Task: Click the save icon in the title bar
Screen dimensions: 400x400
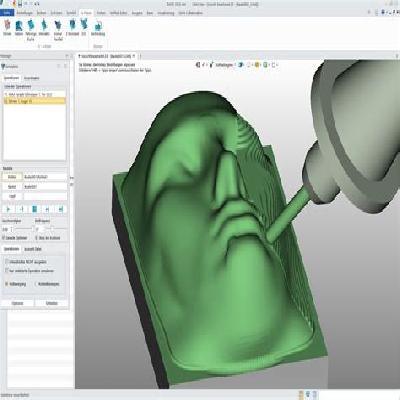Action: [20, 4]
